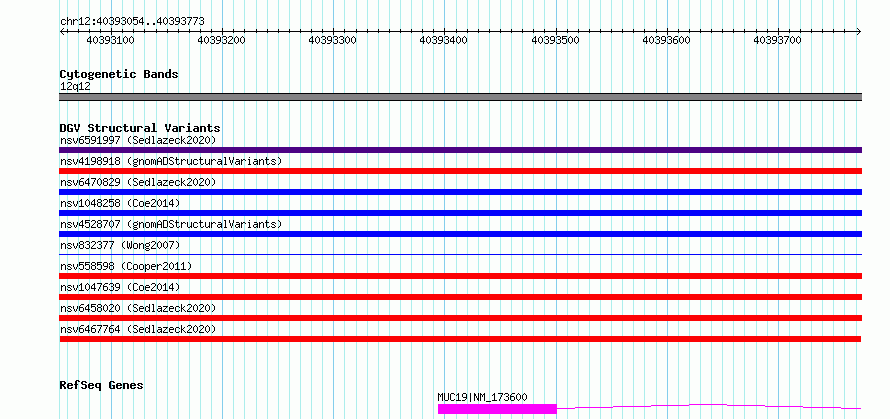Image resolution: width=890 pixels, height=419 pixels.
Task: Click the RefSeq Genes track title
Action: [x=101, y=386]
